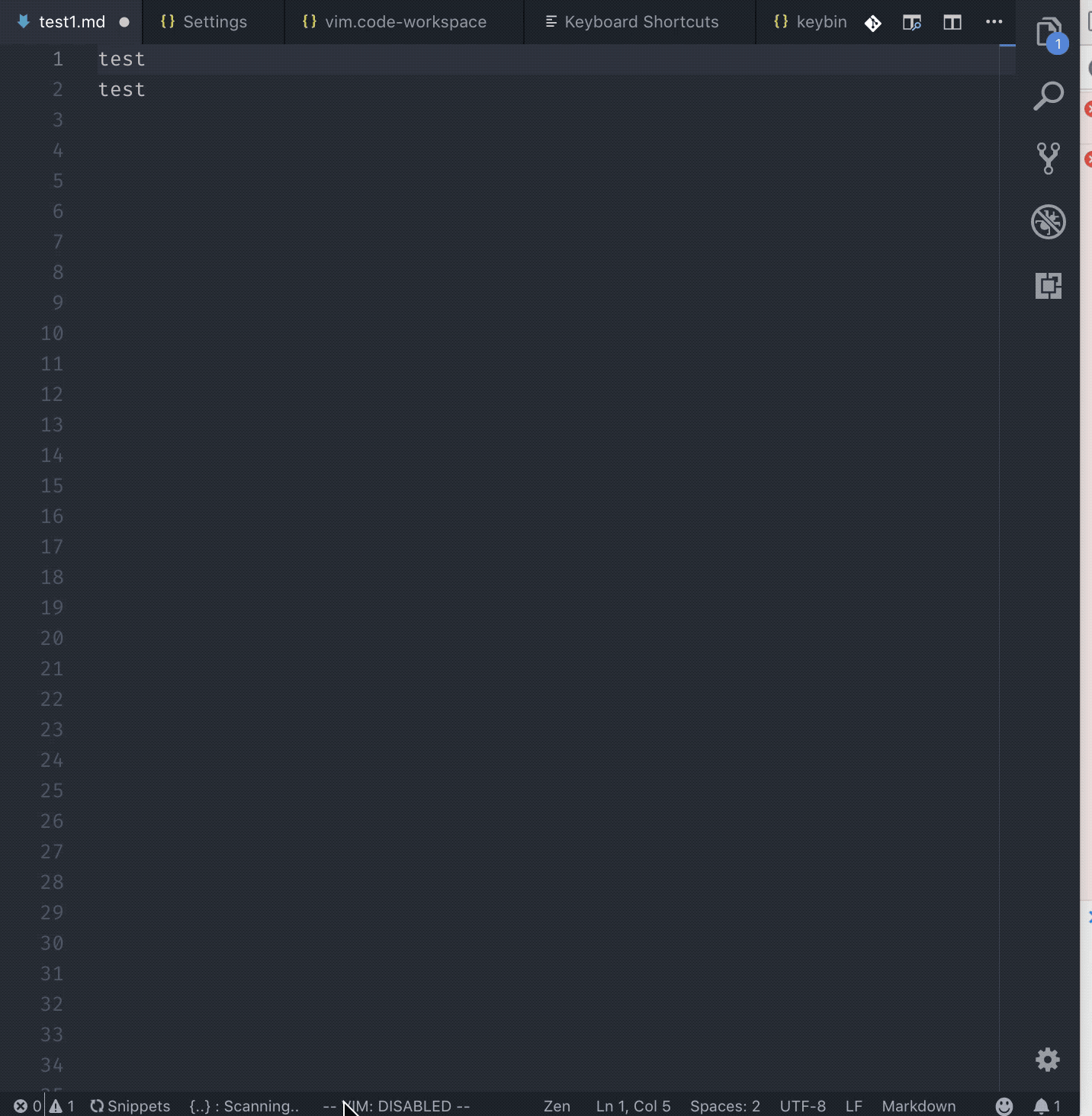1092x1116 pixels.
Task: Toggle vim mode via NM: DISABLED status item
Action: point(396,1106)
